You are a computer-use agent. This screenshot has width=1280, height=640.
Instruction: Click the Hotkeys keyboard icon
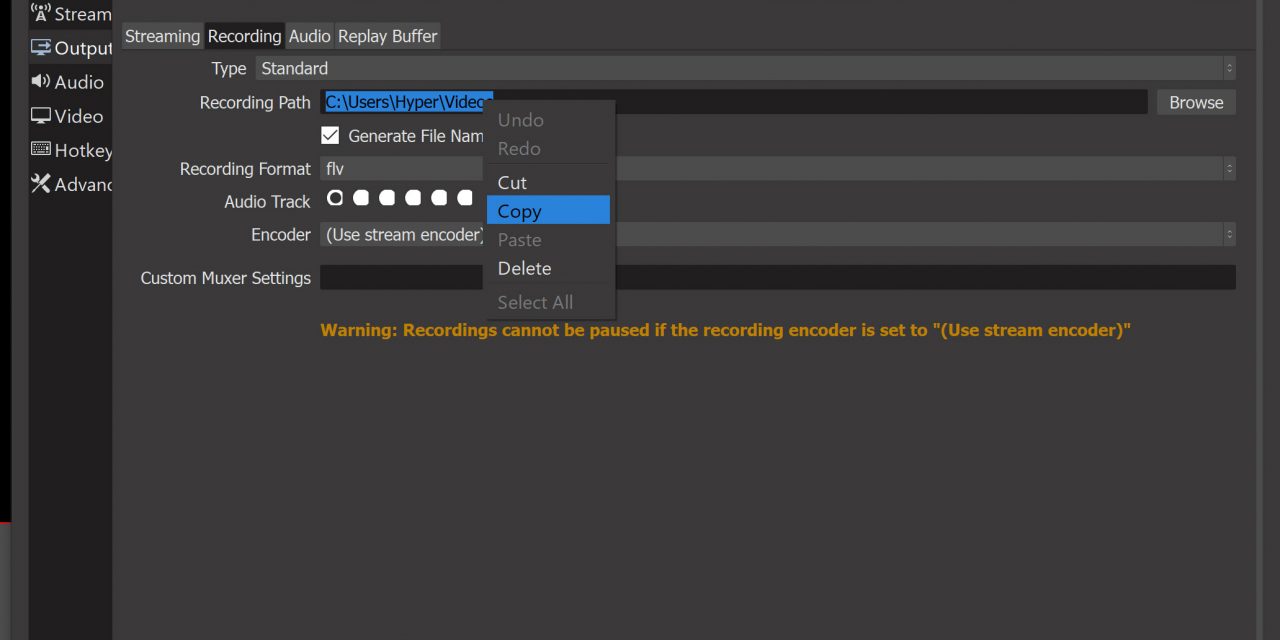pos(41,150)
